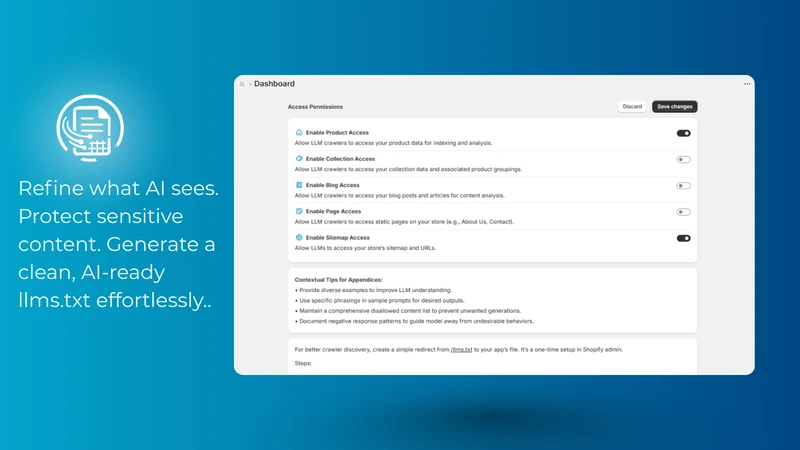Click the llms.txt app logo
This screenshot has height=450, width=800.
[x=90, y=128]
